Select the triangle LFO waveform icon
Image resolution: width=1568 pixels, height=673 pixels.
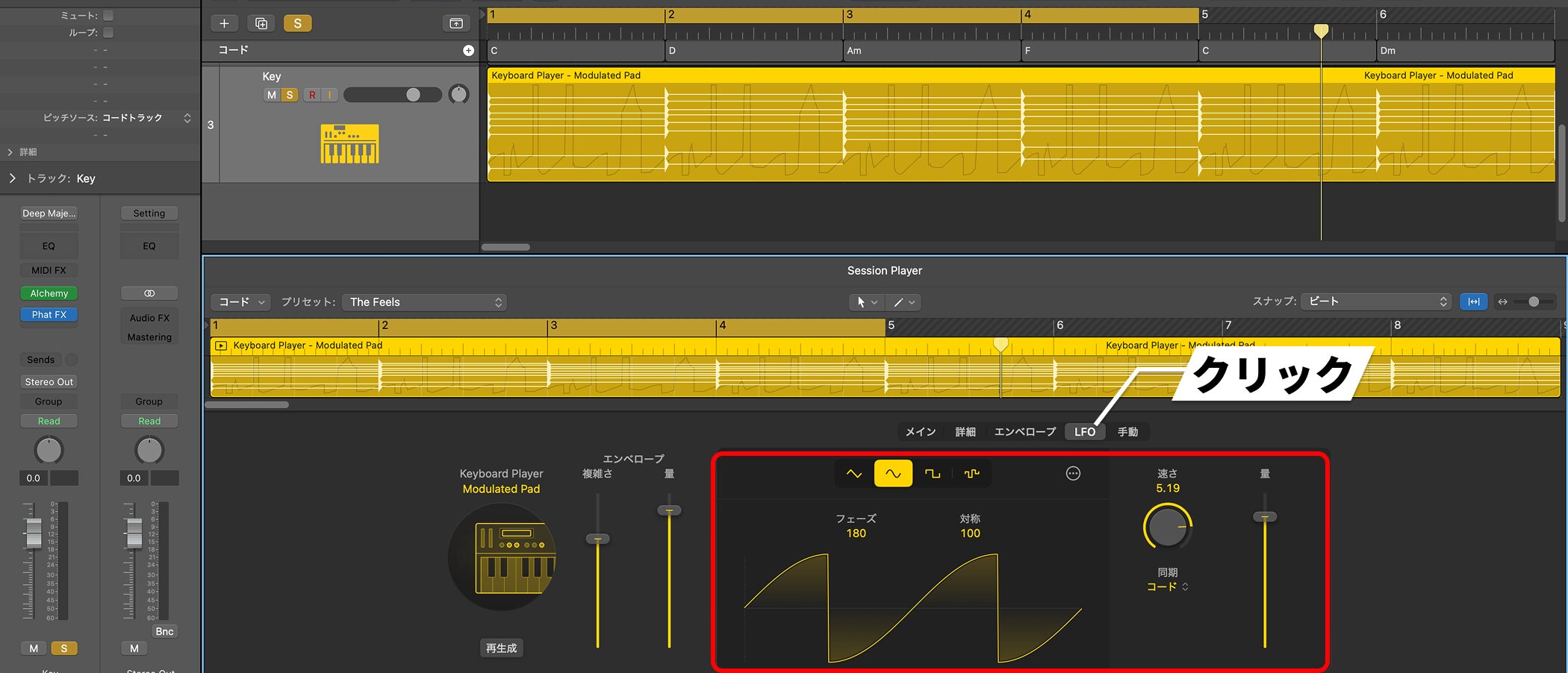pyautogui.click(x=854, y=474)
